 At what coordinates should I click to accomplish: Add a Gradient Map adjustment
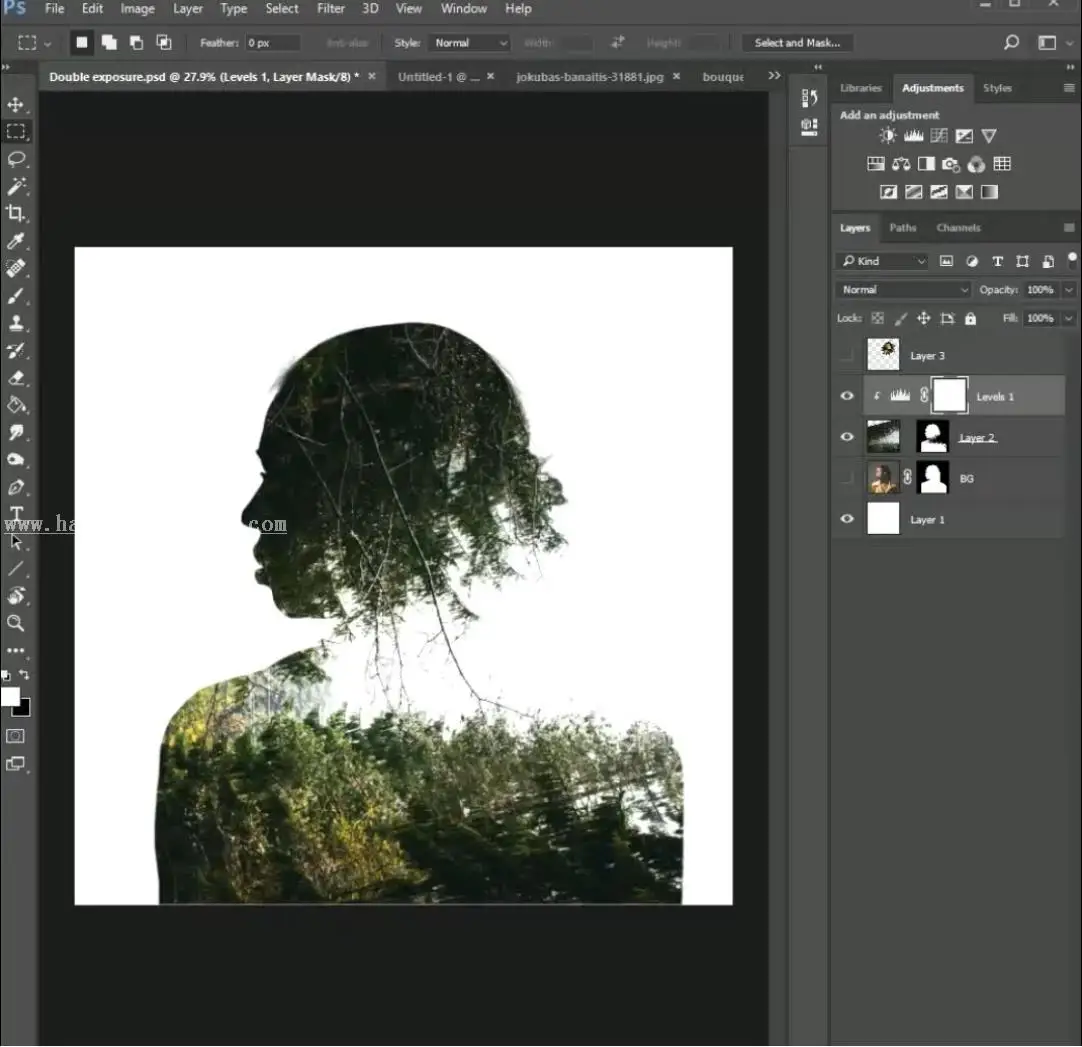point(990,192)
